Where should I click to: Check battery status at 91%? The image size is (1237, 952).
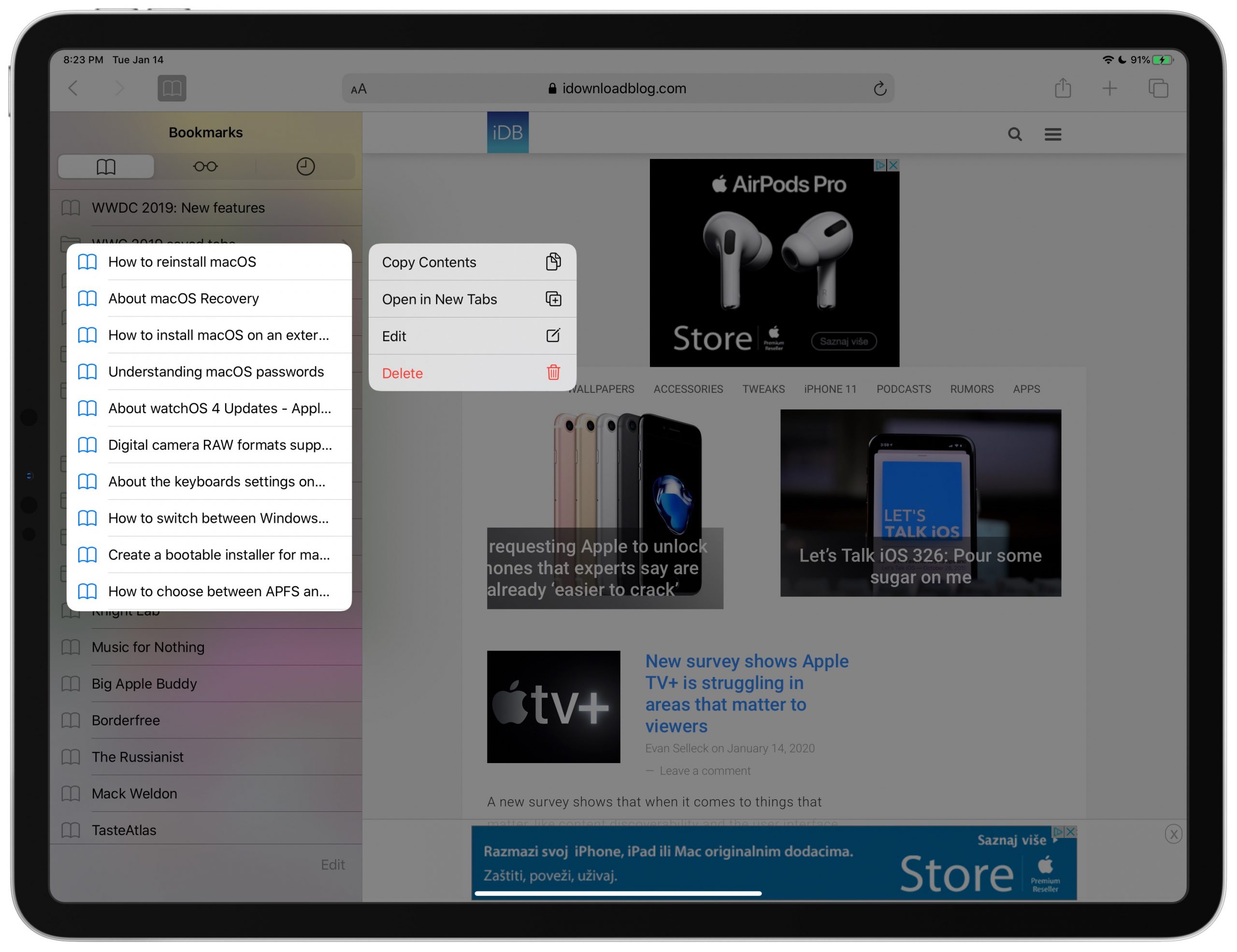coord(1152,59)
